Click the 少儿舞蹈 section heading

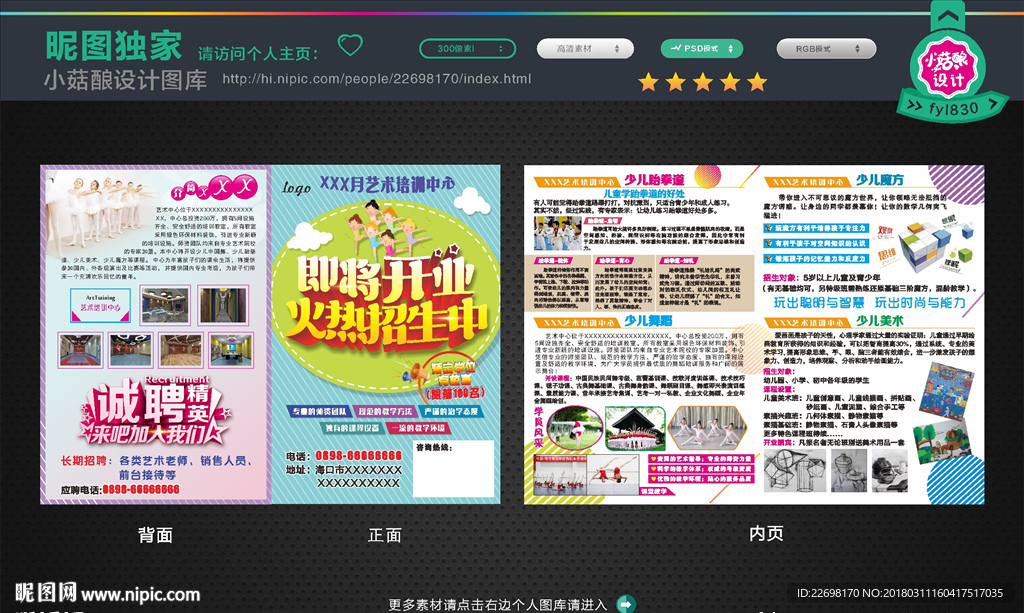[648, 321]
